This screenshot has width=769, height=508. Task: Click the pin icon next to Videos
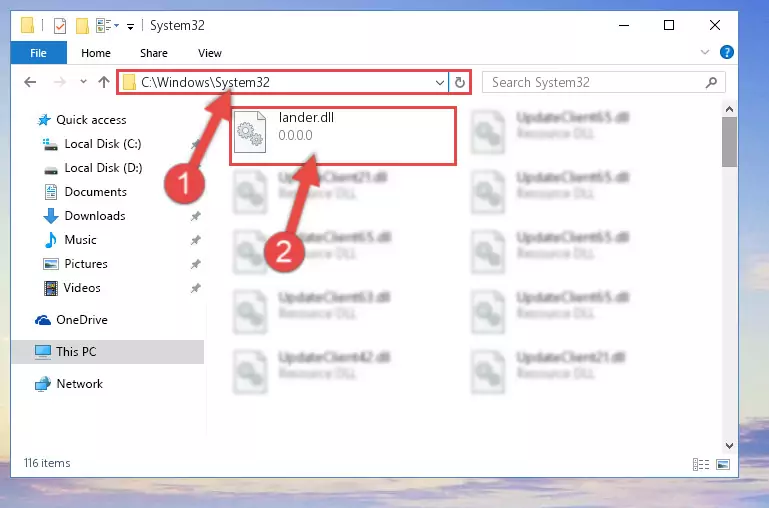(195, 288)
